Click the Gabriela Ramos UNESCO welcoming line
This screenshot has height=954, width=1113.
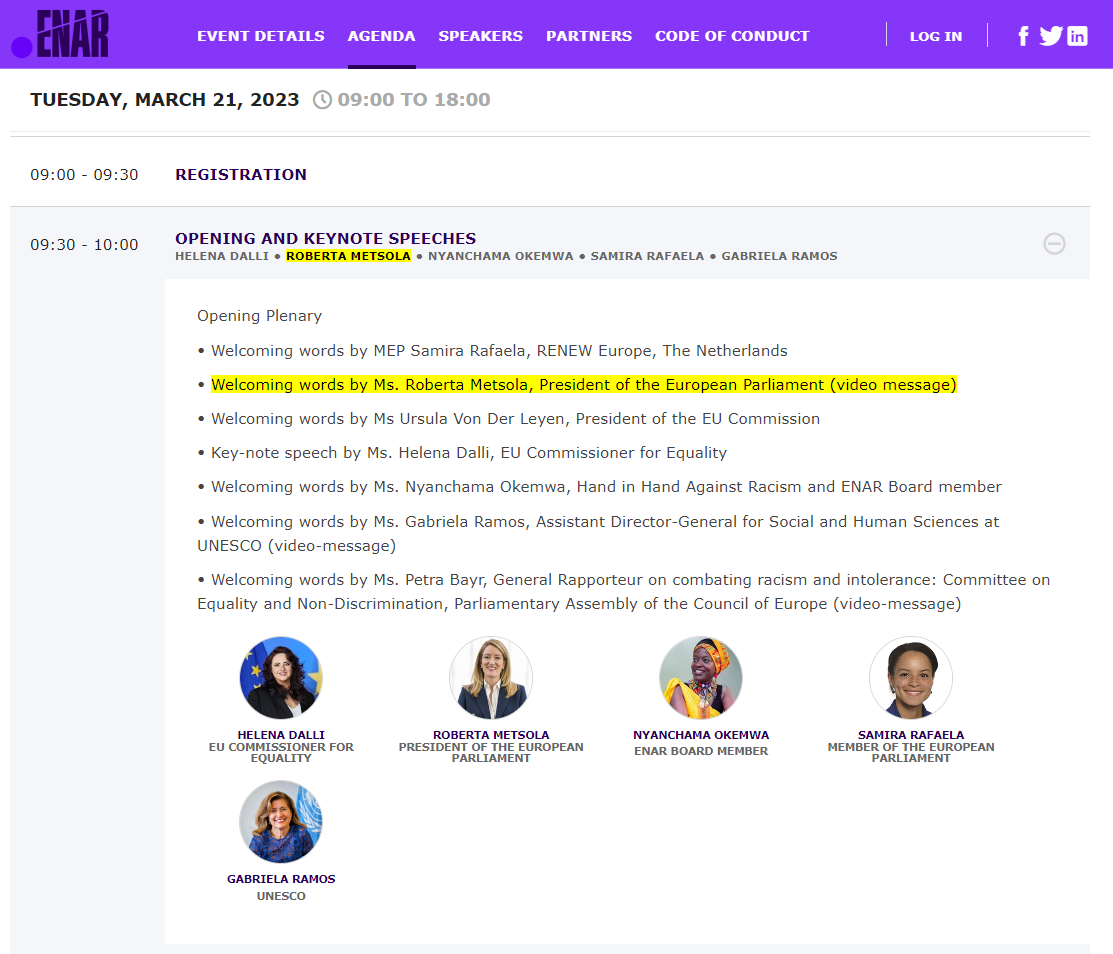tap(598, 534)
